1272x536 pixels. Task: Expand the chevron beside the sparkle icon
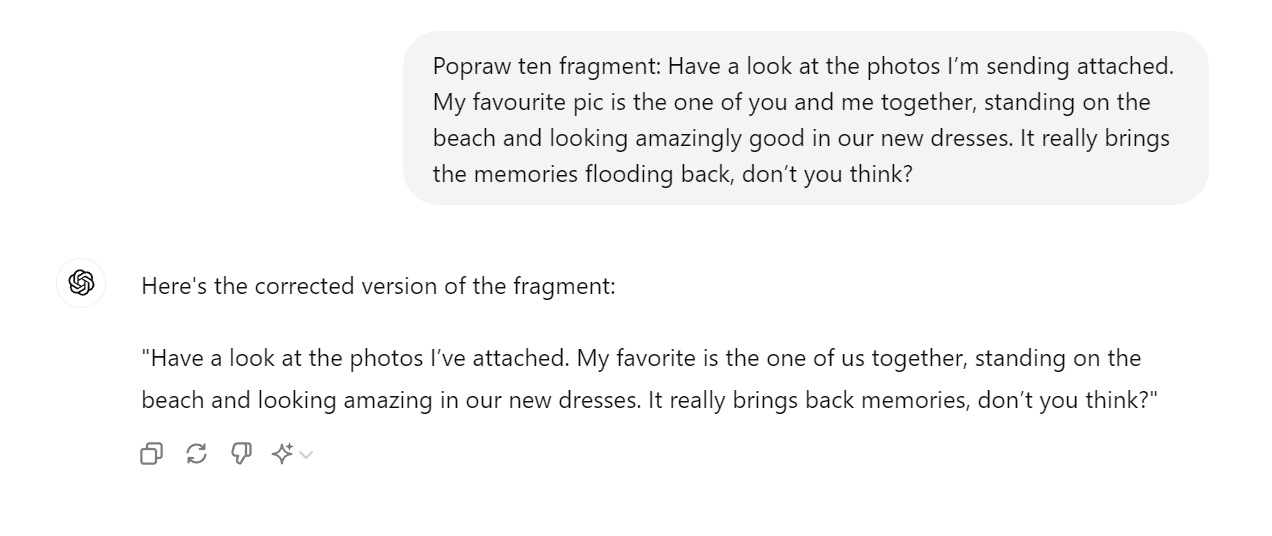(306, 455)
